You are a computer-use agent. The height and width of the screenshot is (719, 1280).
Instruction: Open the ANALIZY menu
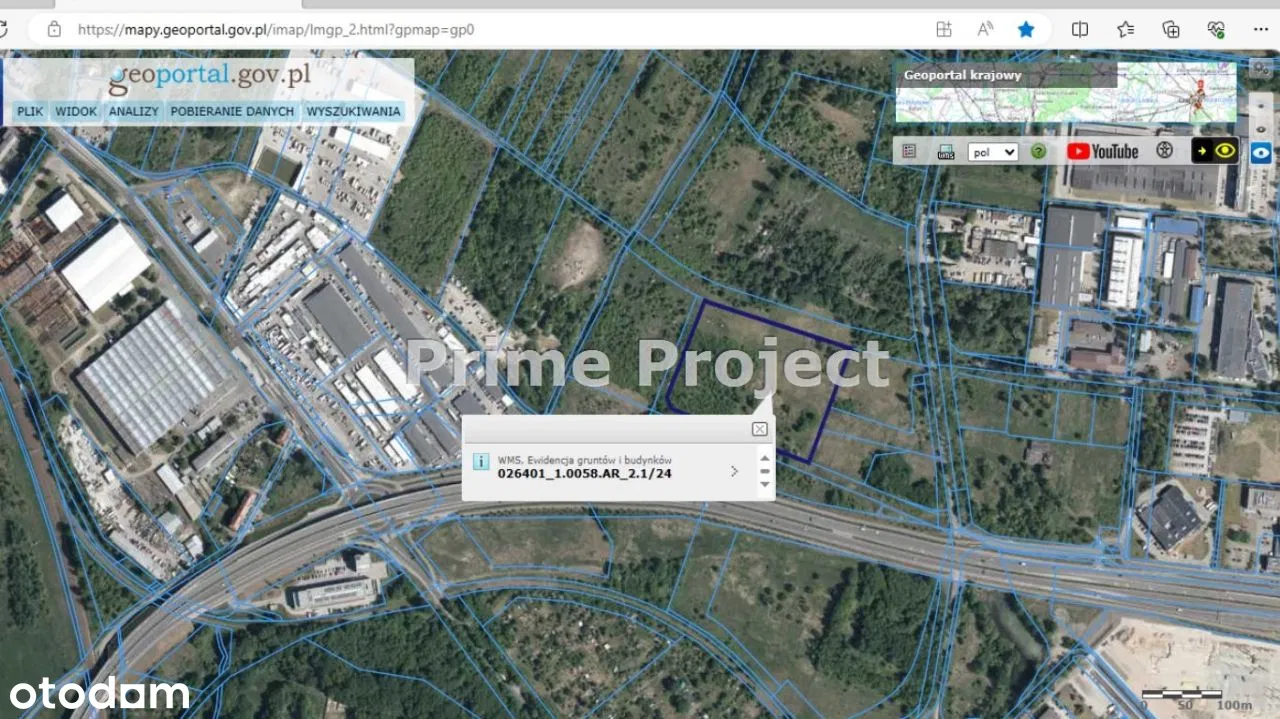[134, 112]
